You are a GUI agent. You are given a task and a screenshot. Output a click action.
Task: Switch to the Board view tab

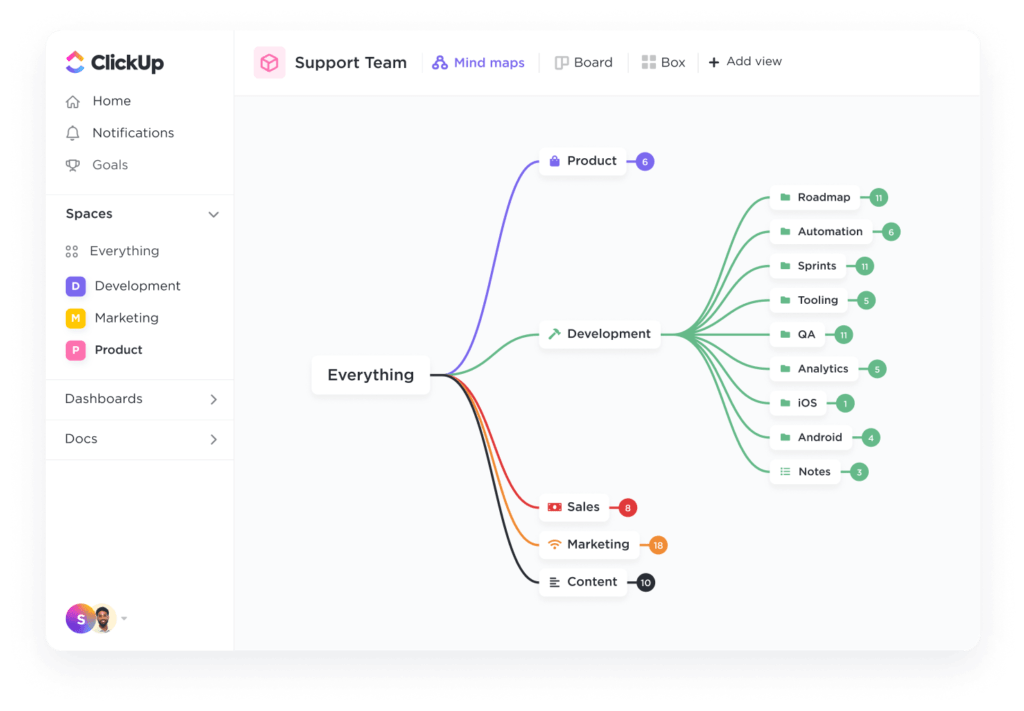584,62
